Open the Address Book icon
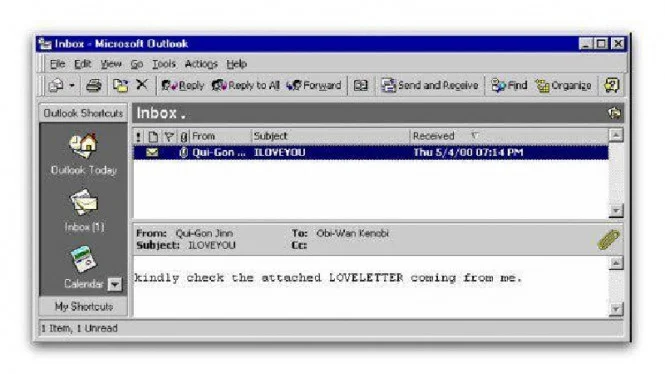The height and width of the screenshot is (374, 665). [x=360, y=86]
